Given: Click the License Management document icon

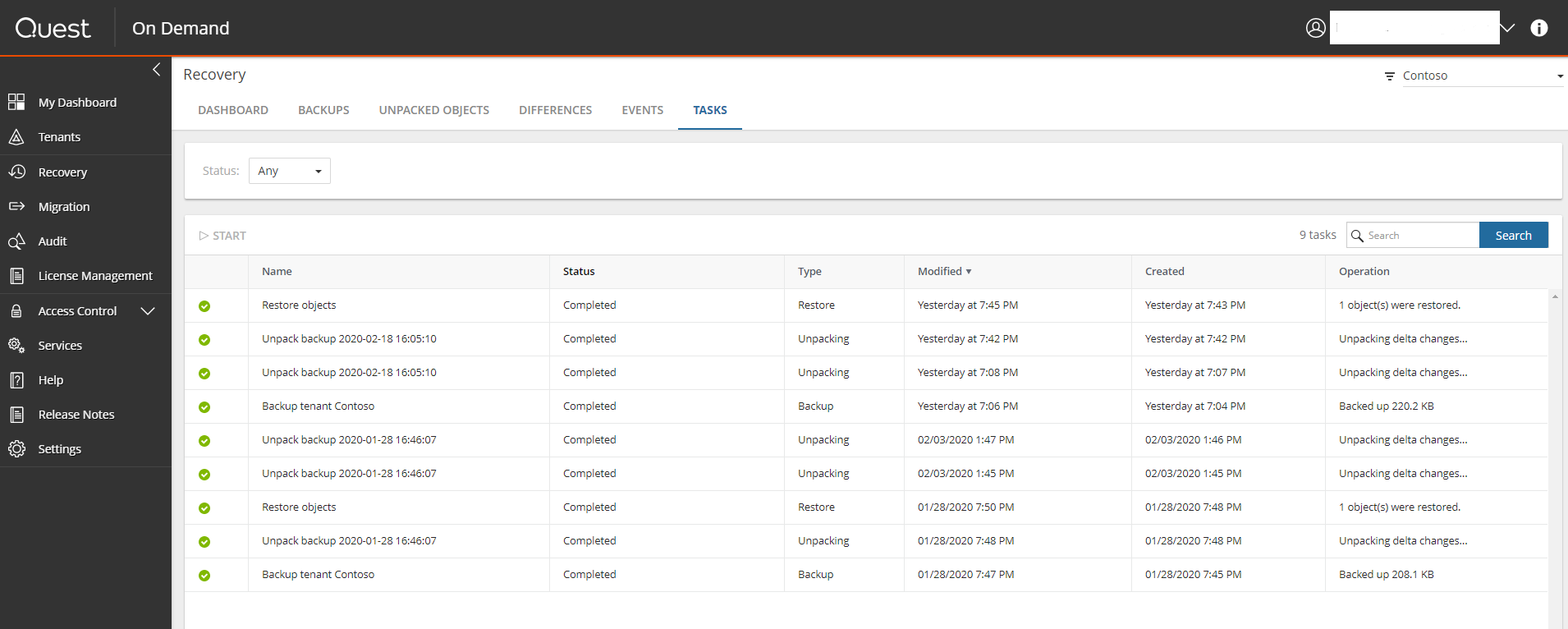Looking at the screenshot, I should (x=16, y=276).
